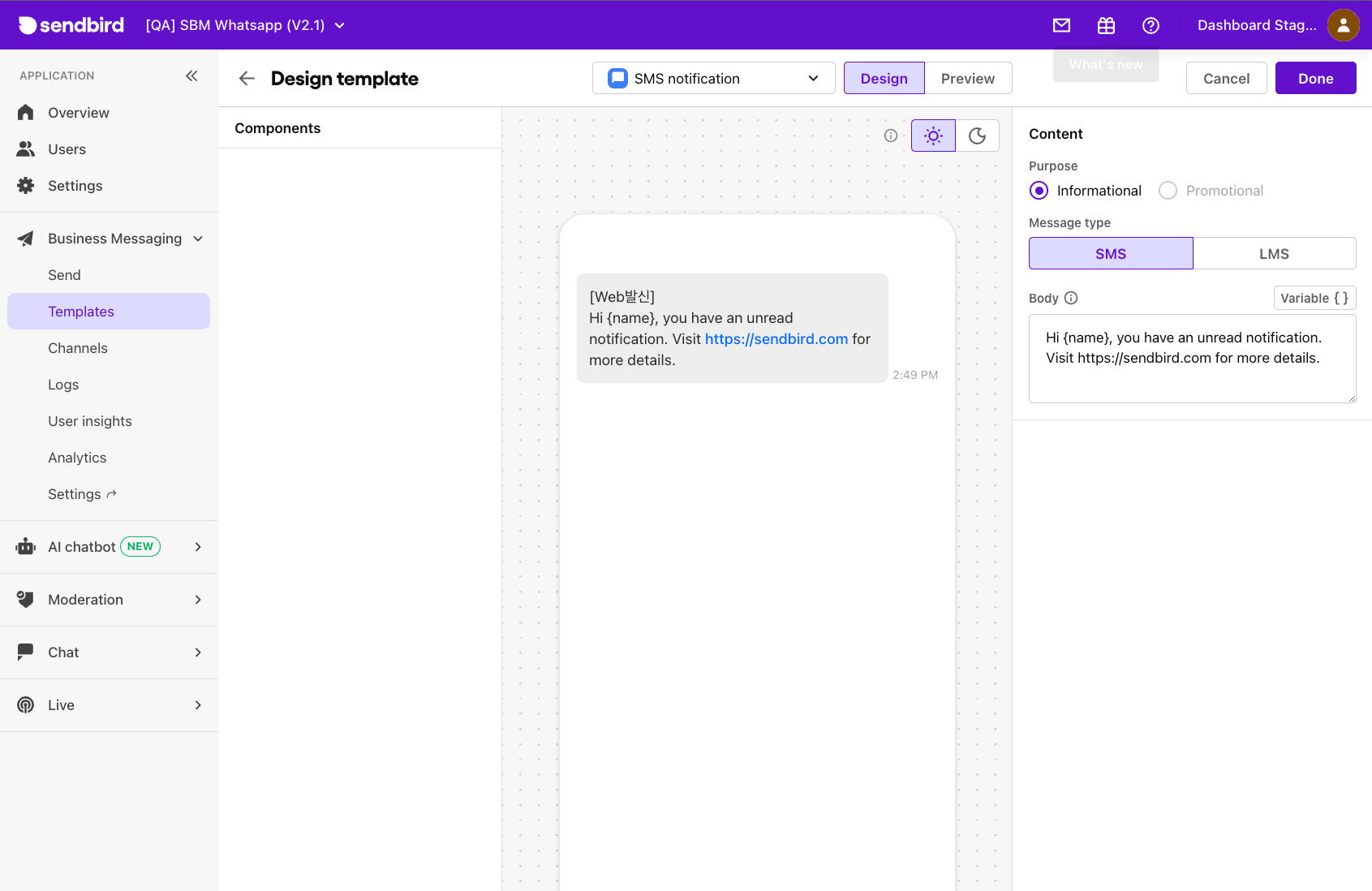This screenshot has width=1372, height=891.
Task: Click the Chat bubble icon
Action: pos(26,652)
